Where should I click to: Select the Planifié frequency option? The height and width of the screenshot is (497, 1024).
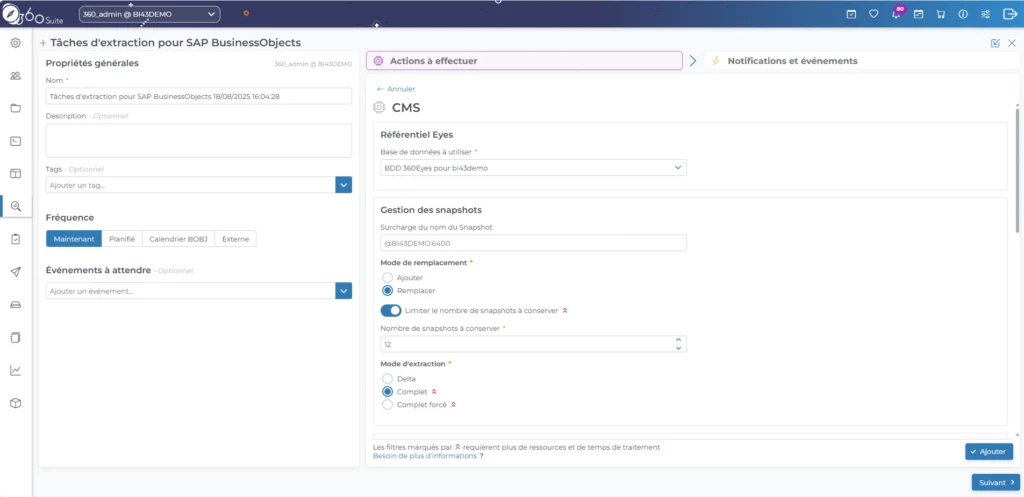coord(121,239)
